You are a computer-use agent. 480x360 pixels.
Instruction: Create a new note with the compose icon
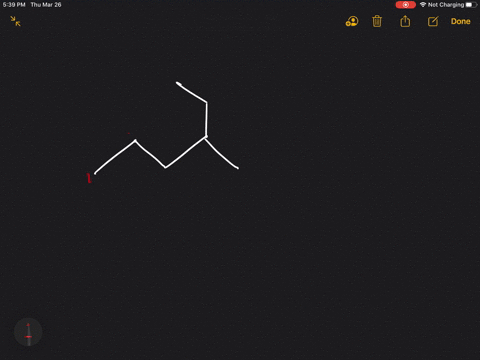click(433, 21)
